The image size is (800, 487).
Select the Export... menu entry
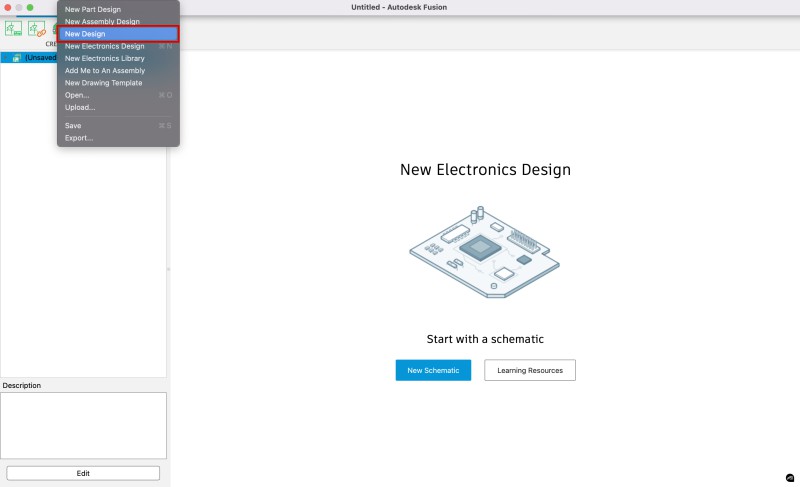pos(118,138)
